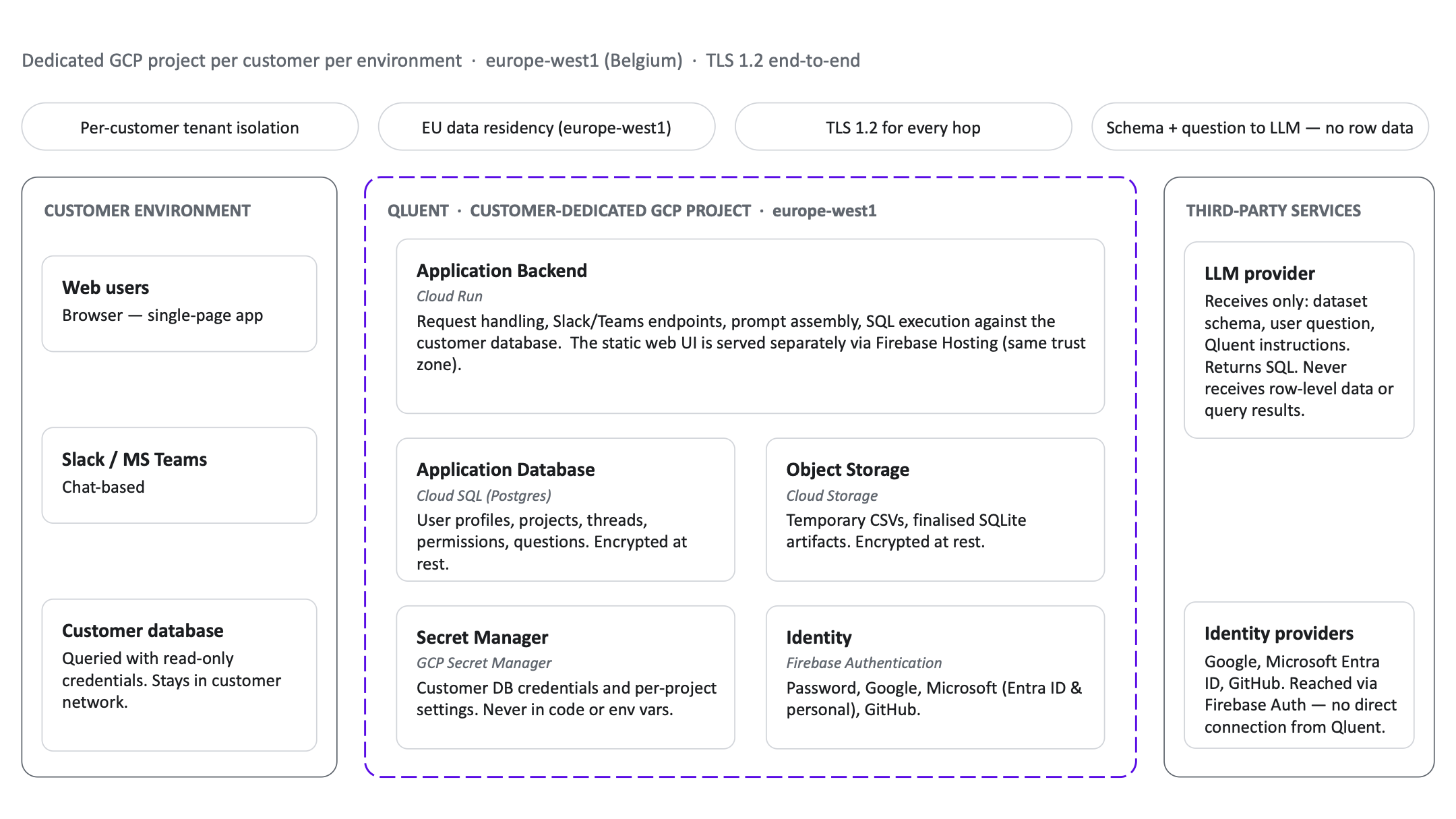Viewport: 1456px width, 819px height.
Task: Click the Cloud SQL (Postgres) subtitle
Action: pos(483,496)
